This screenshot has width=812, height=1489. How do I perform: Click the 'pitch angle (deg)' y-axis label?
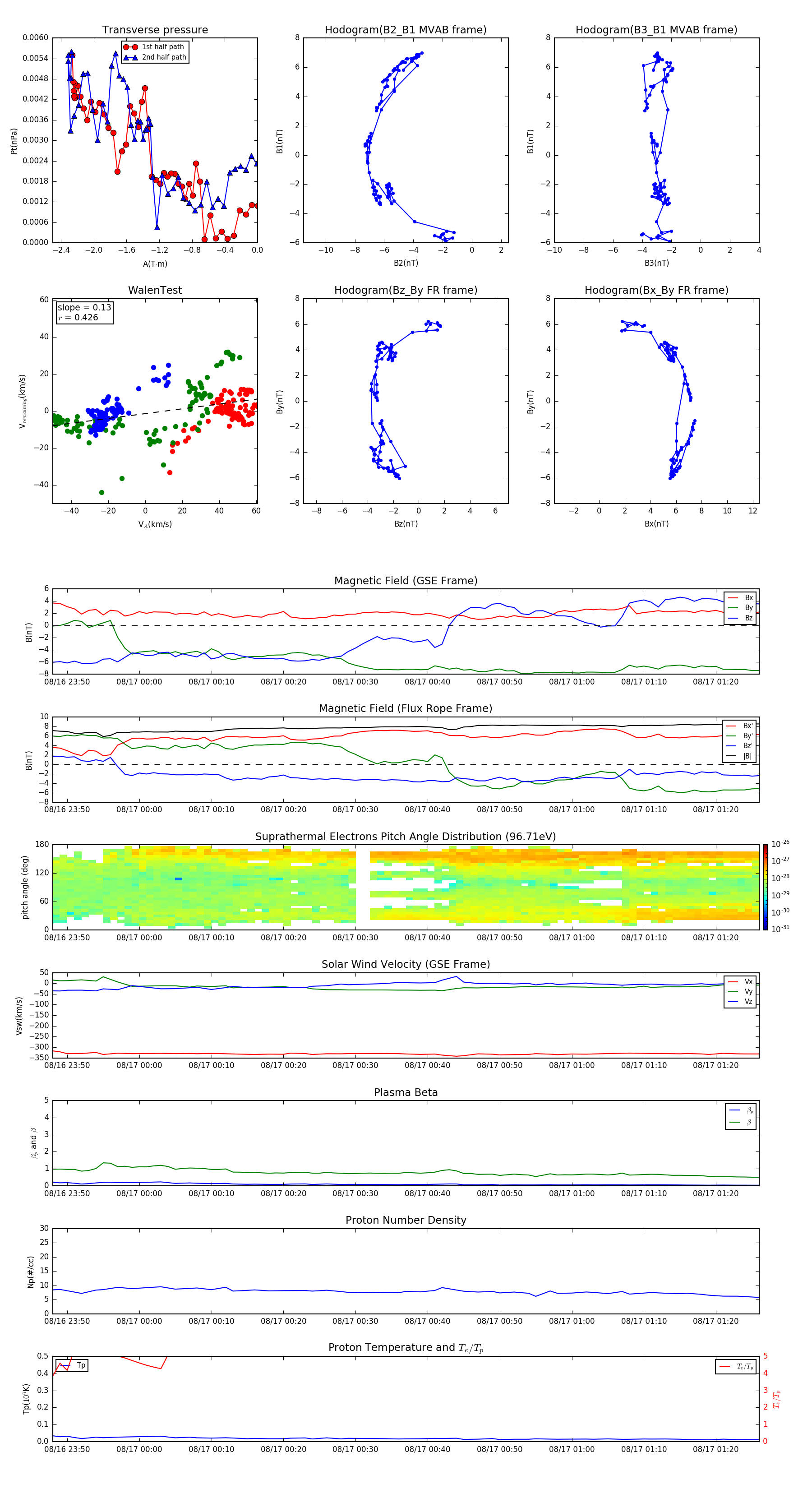(x=25, y=887)
